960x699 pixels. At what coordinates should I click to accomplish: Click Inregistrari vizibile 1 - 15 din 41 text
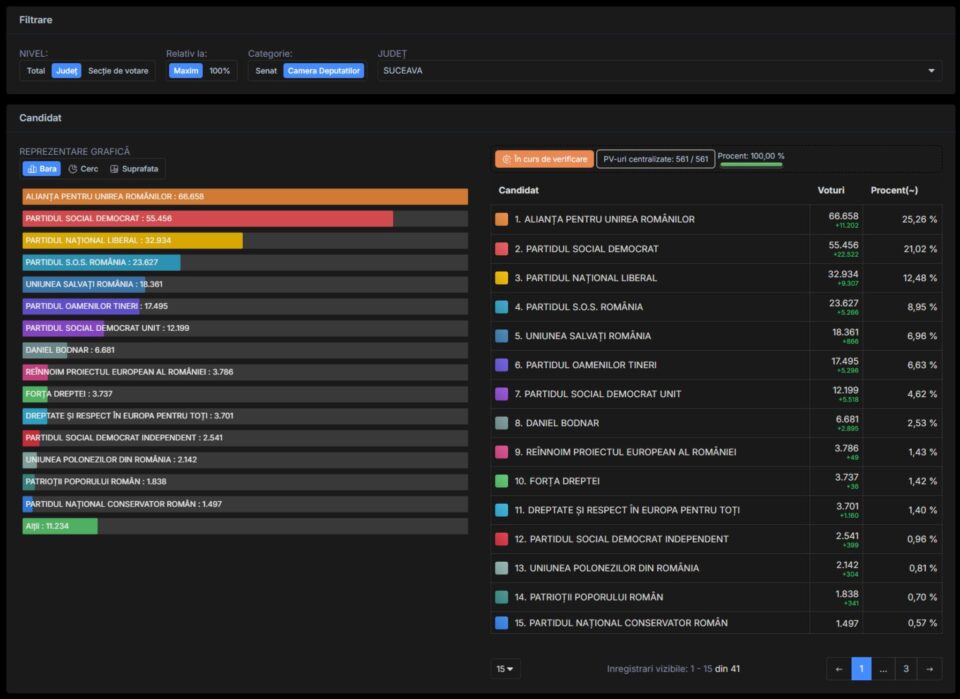coord(673,669)
